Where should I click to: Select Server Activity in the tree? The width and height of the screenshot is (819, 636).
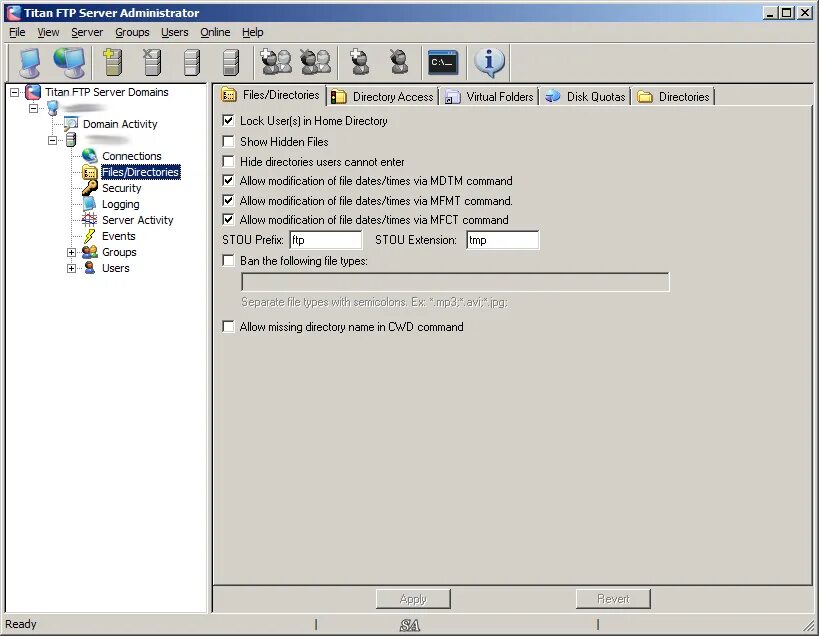click(137, 220)
